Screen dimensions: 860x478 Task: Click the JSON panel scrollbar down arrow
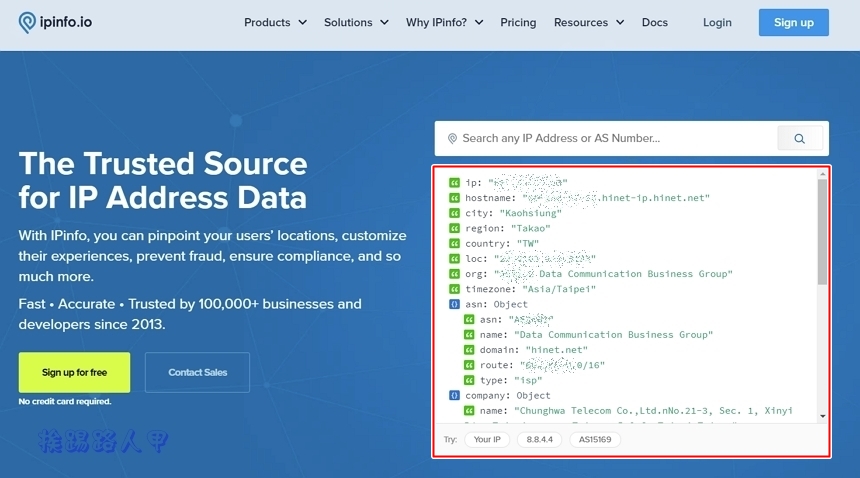[x=823, y=415]
